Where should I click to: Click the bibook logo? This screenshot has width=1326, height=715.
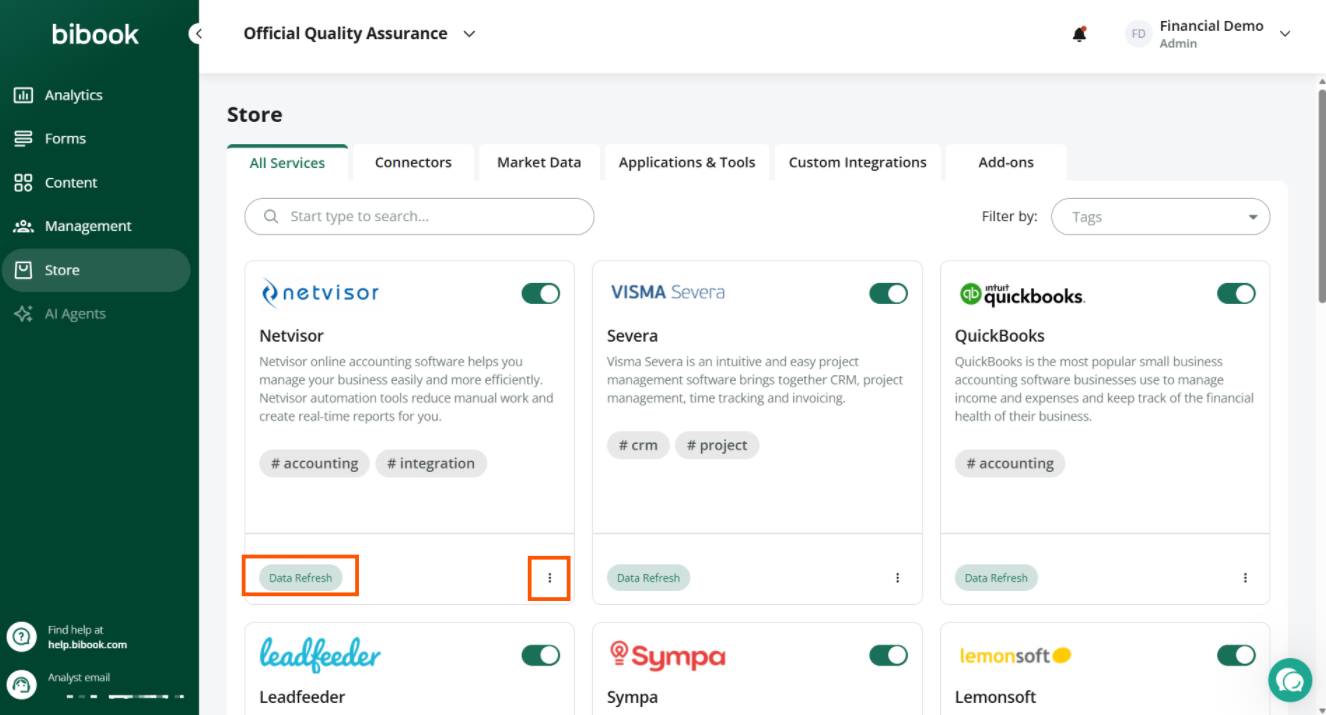pos(95,34)
